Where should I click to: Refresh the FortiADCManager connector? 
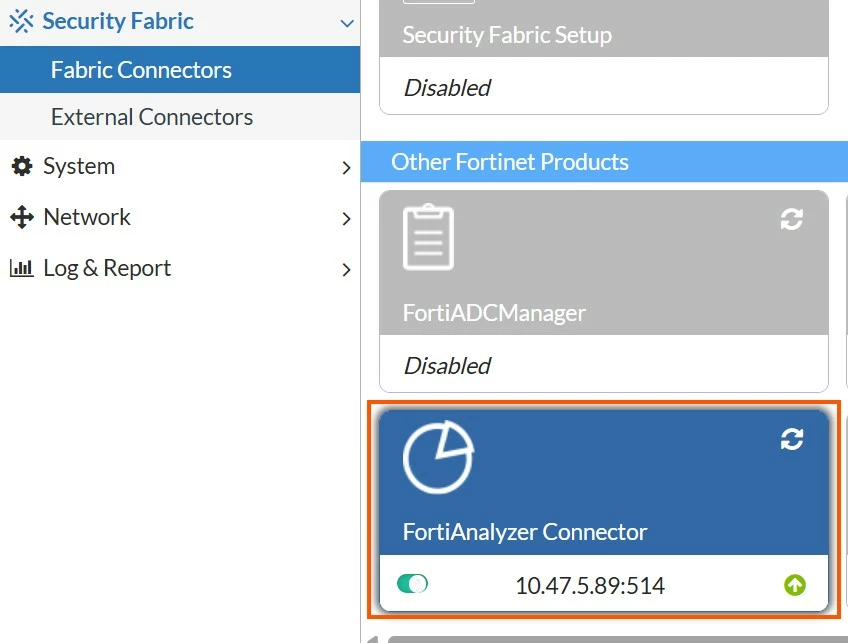[x=791, y=219]
